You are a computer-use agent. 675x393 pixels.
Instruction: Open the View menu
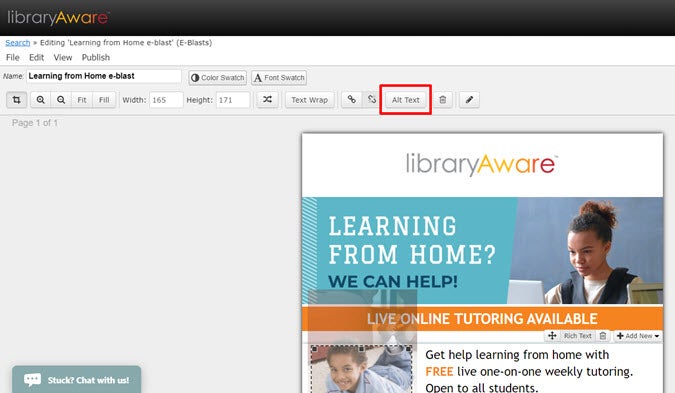[63, 57]
